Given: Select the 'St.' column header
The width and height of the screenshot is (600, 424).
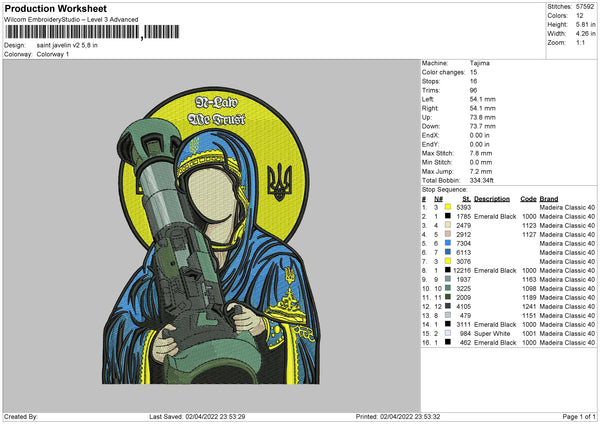Looking at the screenshot, I should 466,199.
